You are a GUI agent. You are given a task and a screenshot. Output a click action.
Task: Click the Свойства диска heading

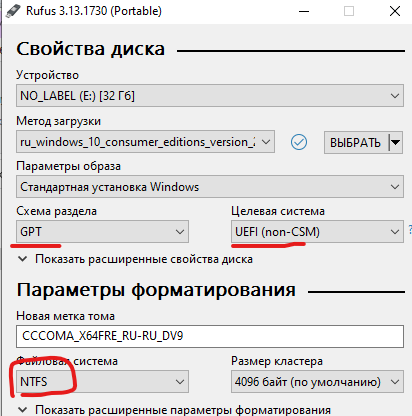point(91,49)
